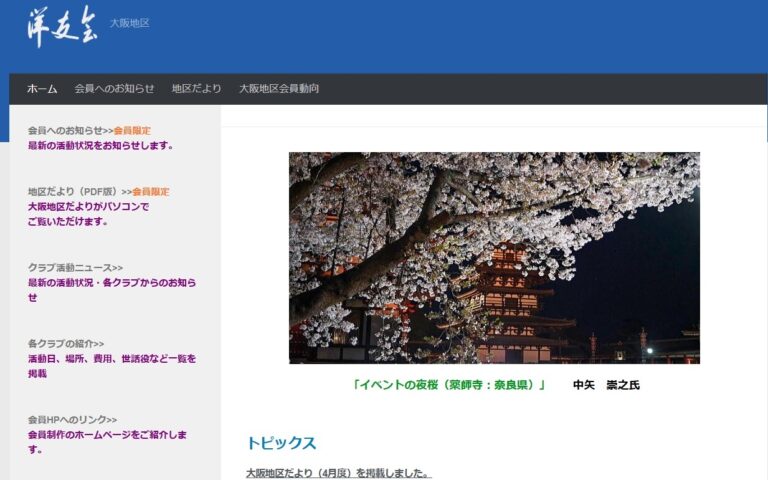Click the night cherry blossom pagoda photo
The image size is (768, 480).
point(494,257)
